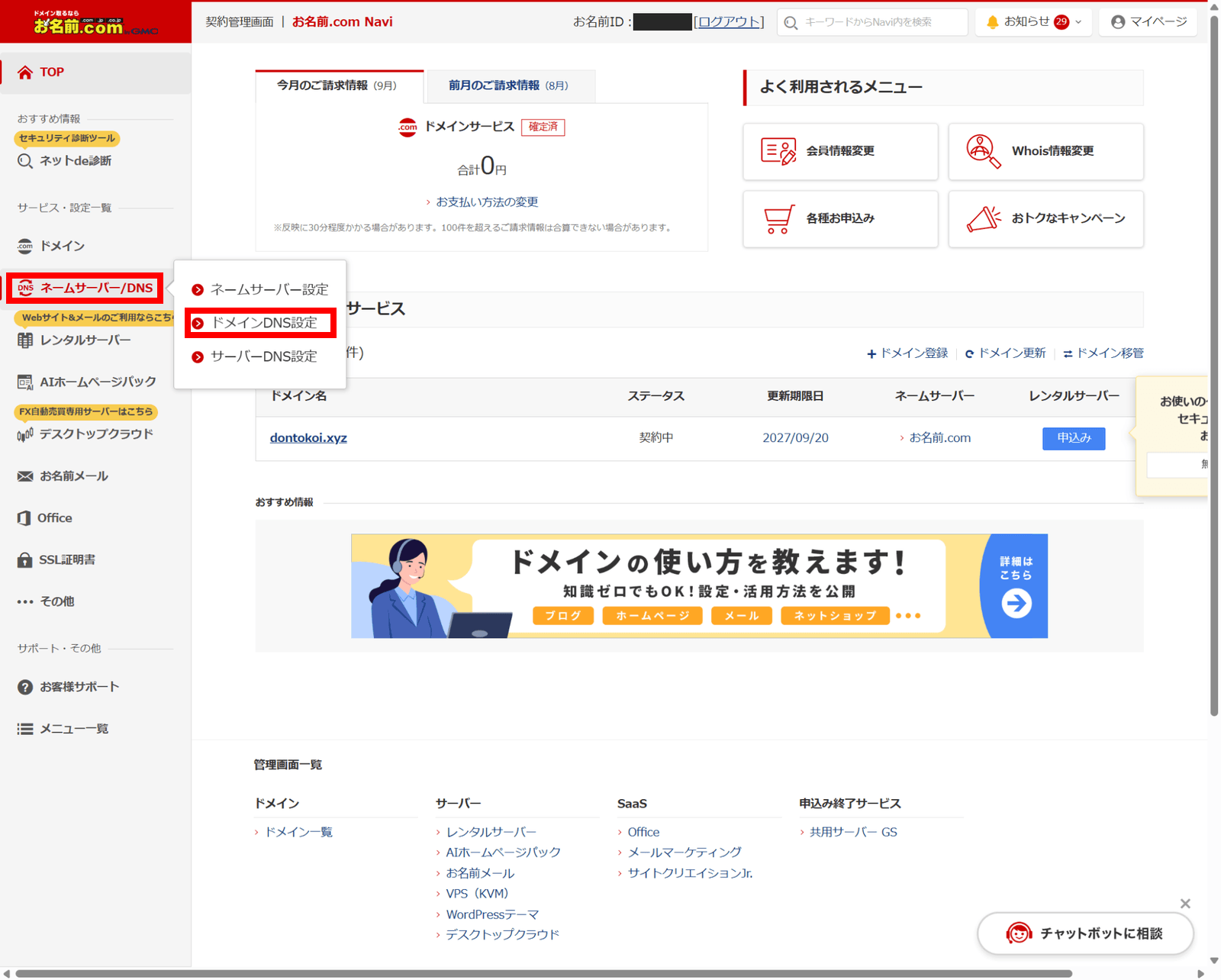Click the お名前メール envelope icon

click(x=25, y=476)
